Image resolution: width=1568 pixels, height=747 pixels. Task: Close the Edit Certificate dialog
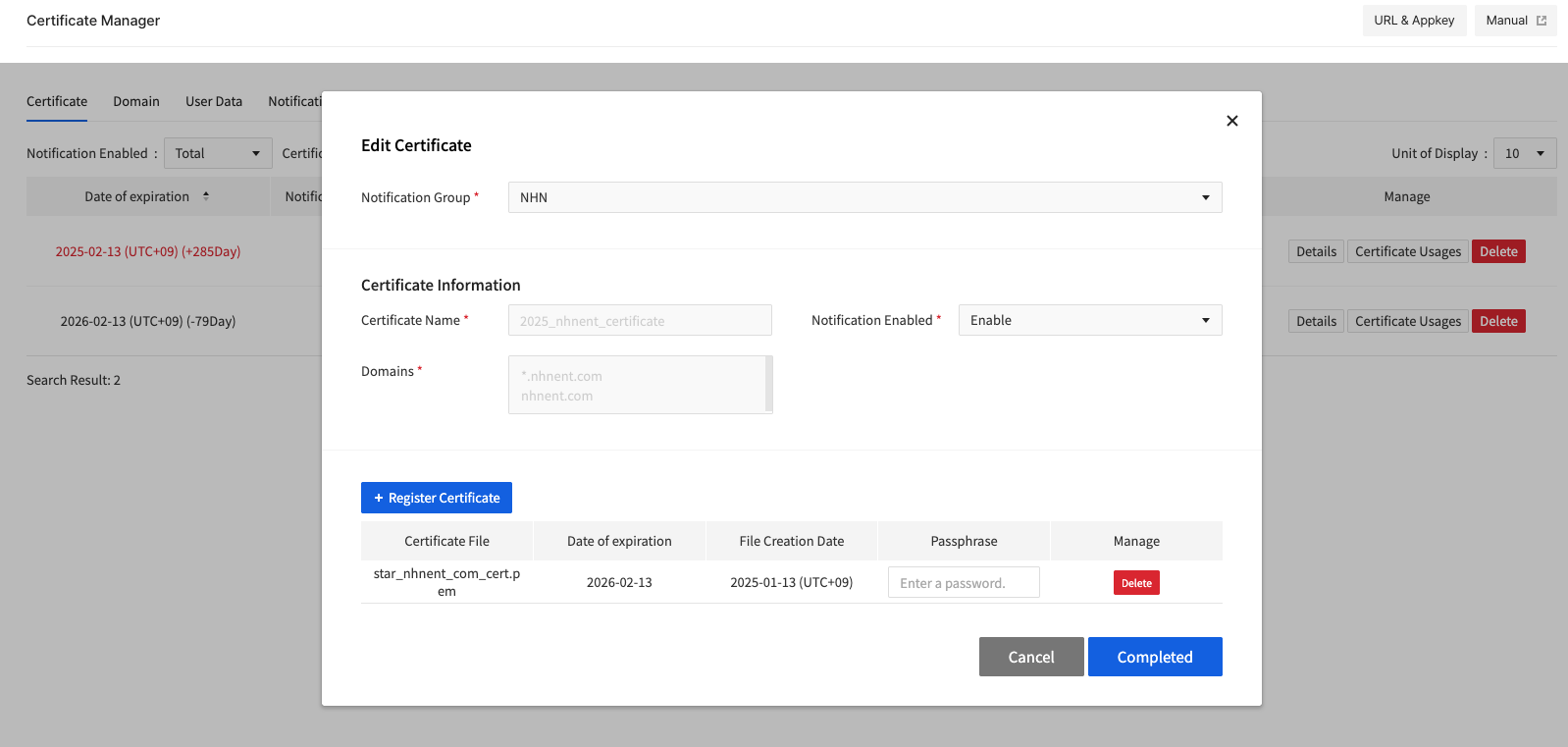coord(1231,121)
